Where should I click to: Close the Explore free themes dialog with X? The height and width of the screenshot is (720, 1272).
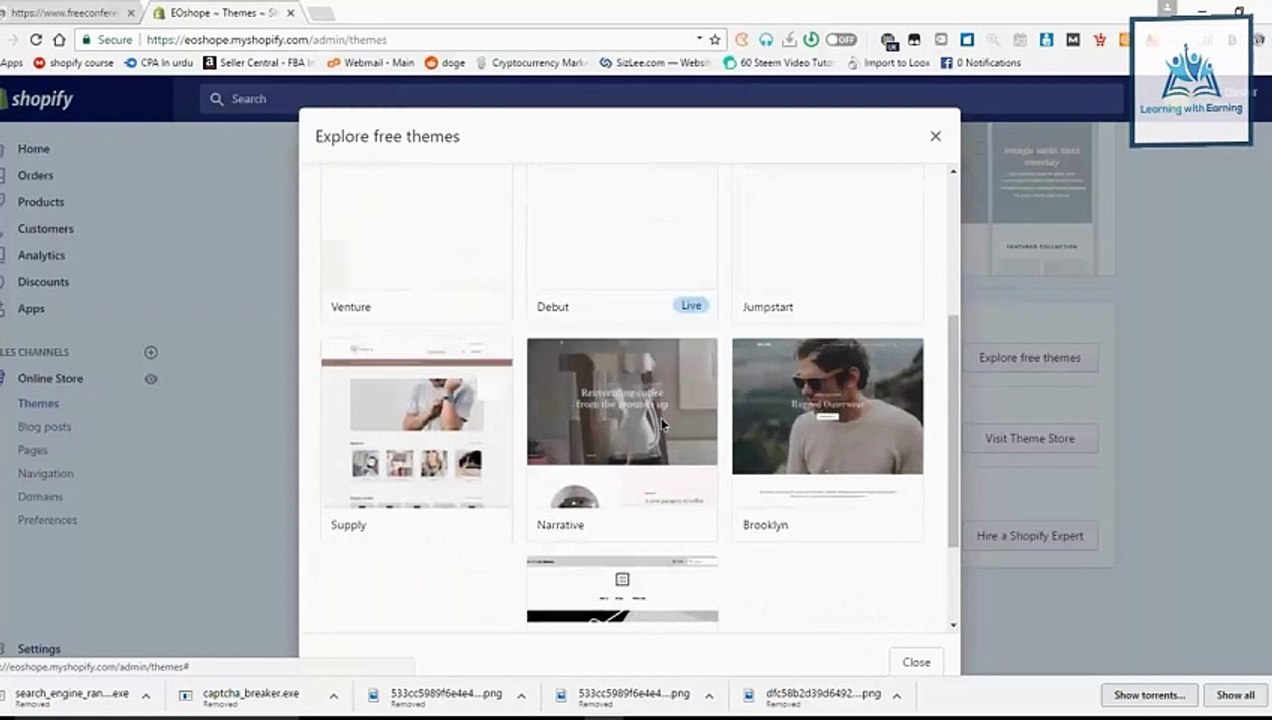click(x=935, y=136)
